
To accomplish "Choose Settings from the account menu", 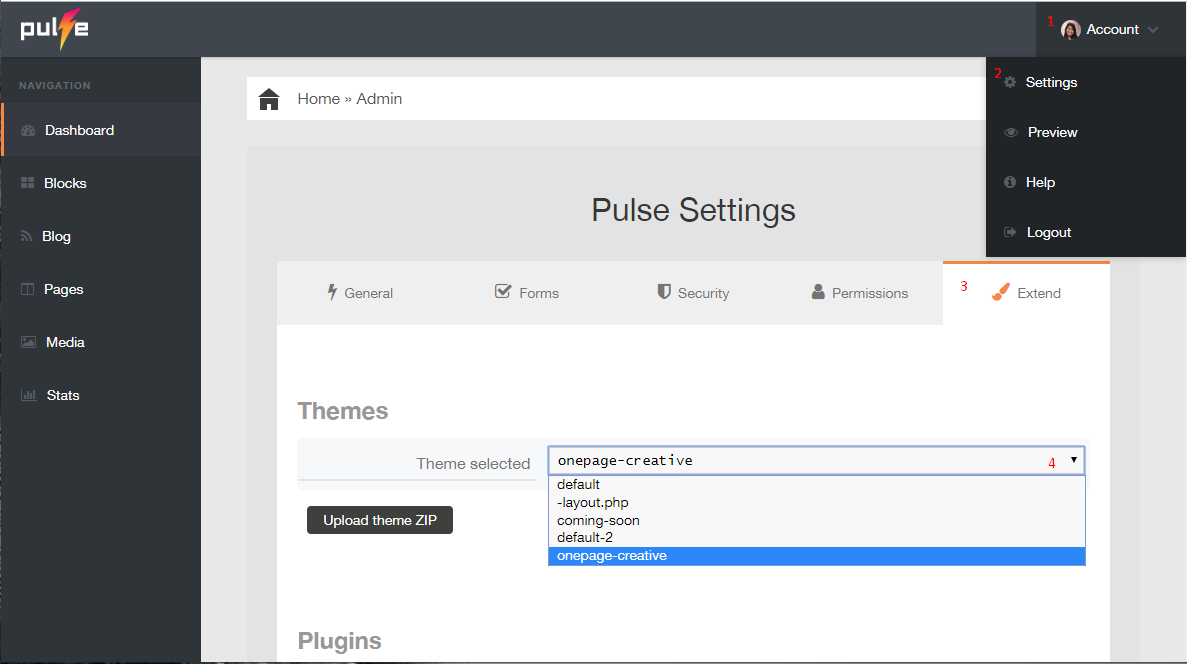I will pyautogui.click(x=1051, y=83).
